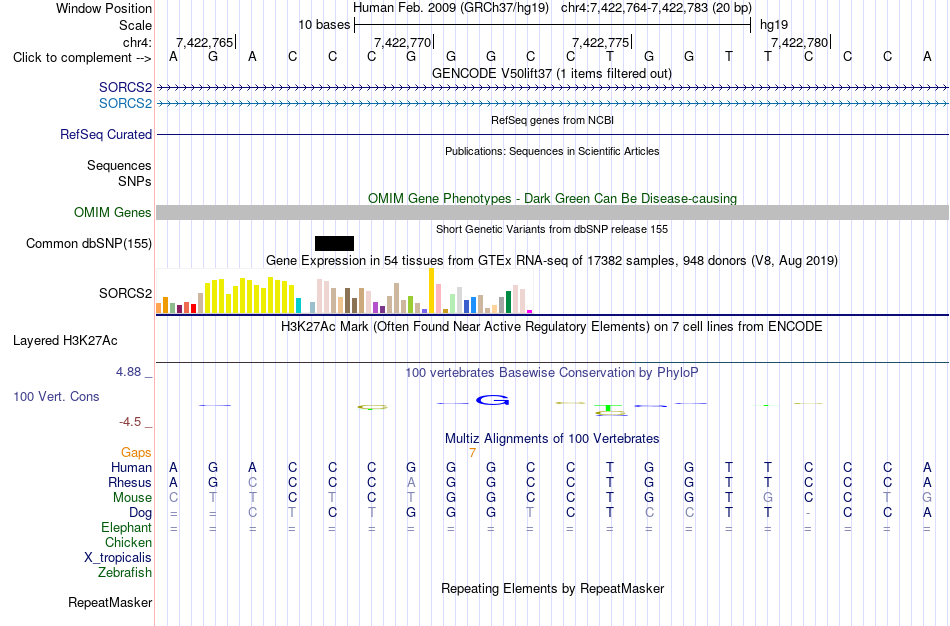Click the Gaps row label

pyautogui.click(x=136, y=453)
